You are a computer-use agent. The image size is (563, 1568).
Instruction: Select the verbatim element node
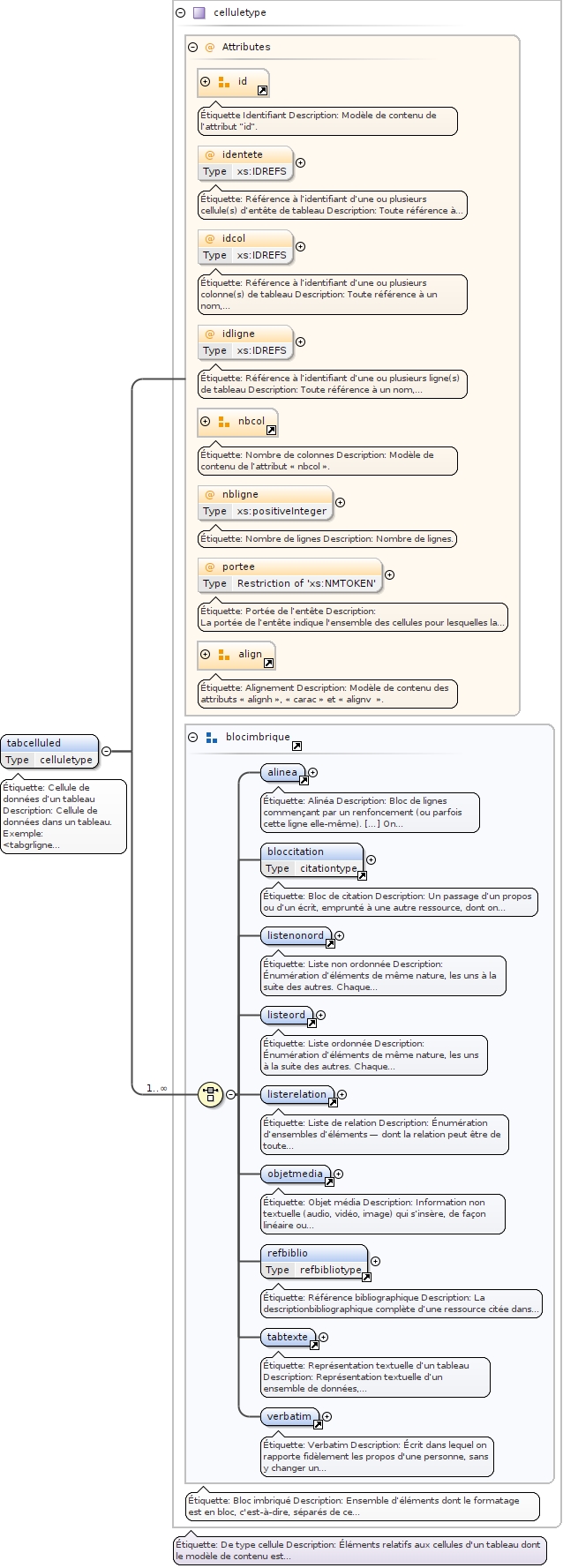[x=289, y=1417]
